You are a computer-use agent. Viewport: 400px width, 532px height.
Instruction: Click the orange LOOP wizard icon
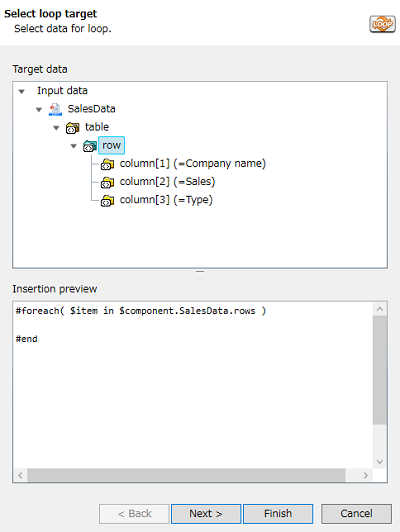(382, 24)
